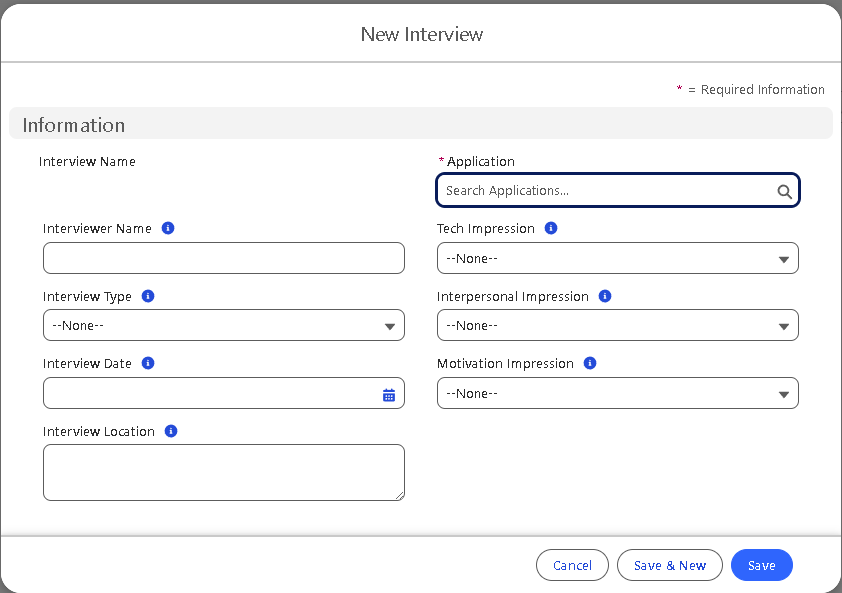This screenshot has height=593, width=842.
Task: Click into the Search Applications field
Action: coord(605,191)
